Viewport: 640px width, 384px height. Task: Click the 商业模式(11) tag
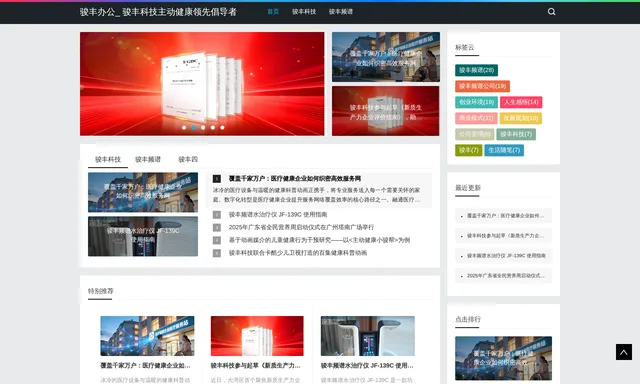coord(476,118)
